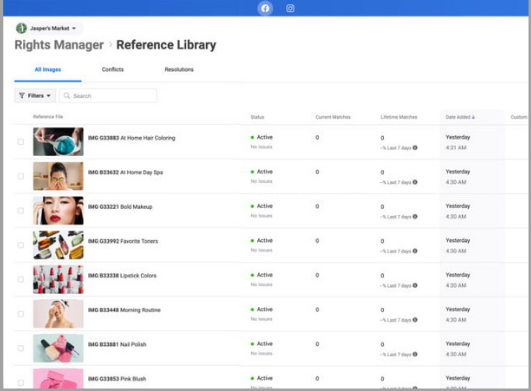Sort by the Lifetime Matches column header

tap(399, 117)
